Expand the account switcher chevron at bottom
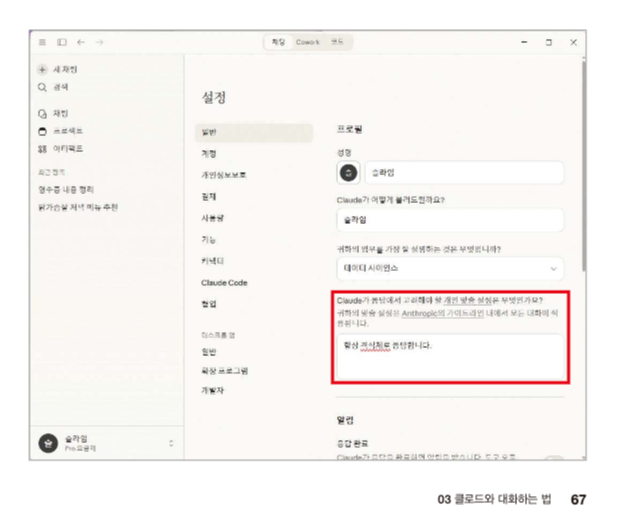 tap(171, 443)
